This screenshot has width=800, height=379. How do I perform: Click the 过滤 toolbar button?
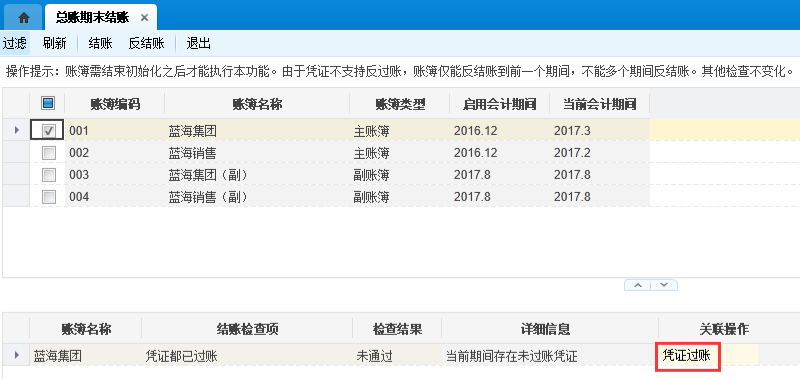(x=15, y=43)
